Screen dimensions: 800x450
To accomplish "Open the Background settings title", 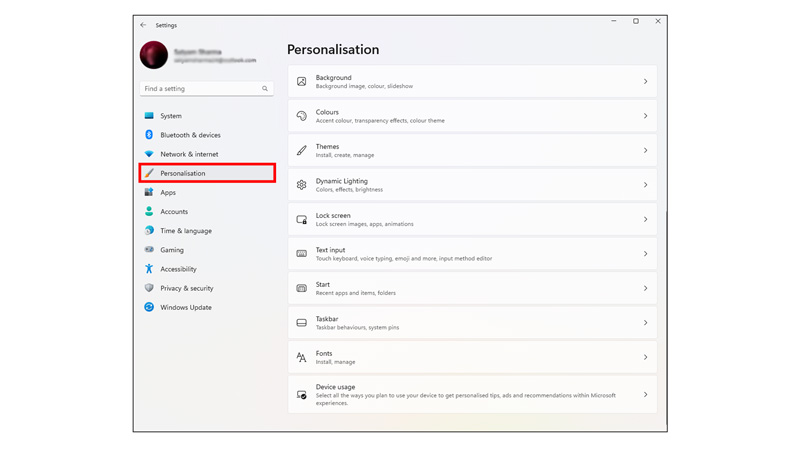I will click(x=333, y=78).
